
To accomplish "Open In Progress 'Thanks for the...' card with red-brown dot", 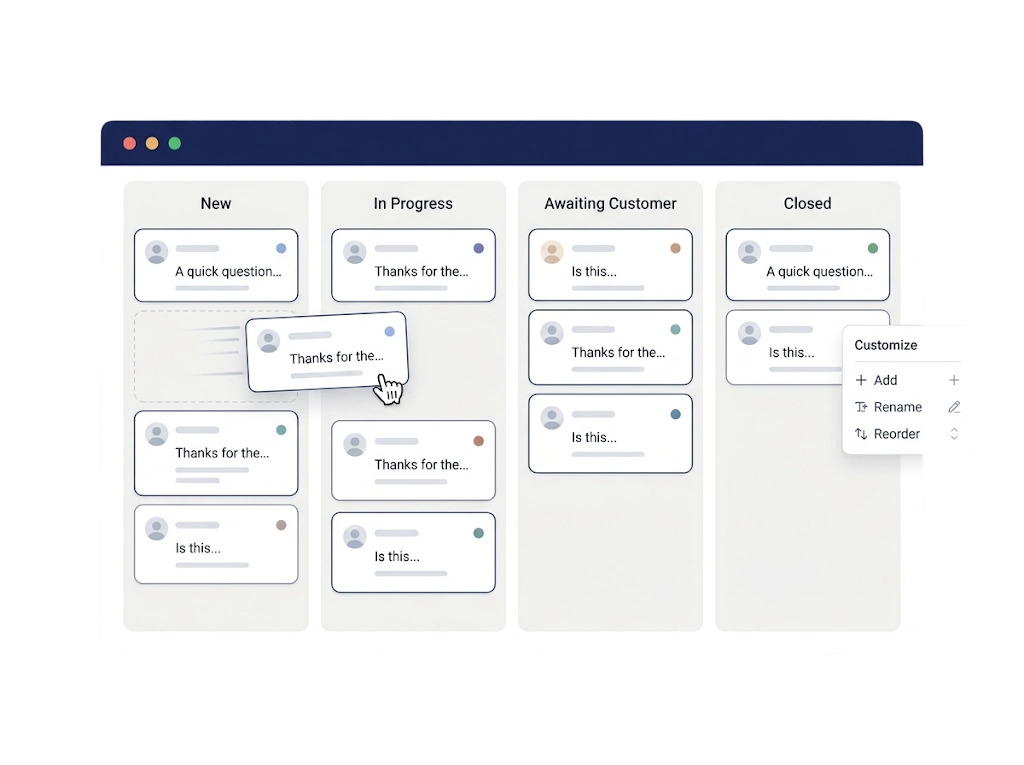I will [x=413, y=461].
